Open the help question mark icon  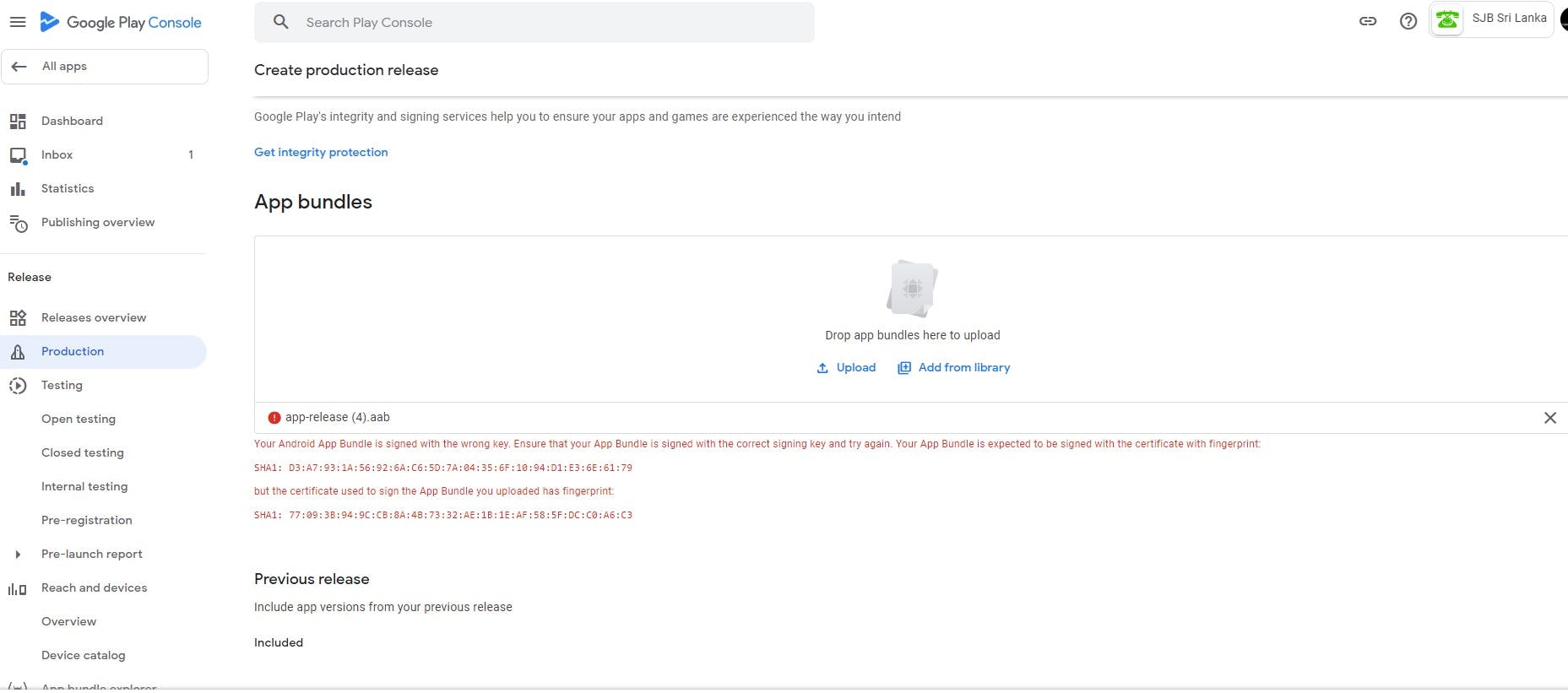1408,21
